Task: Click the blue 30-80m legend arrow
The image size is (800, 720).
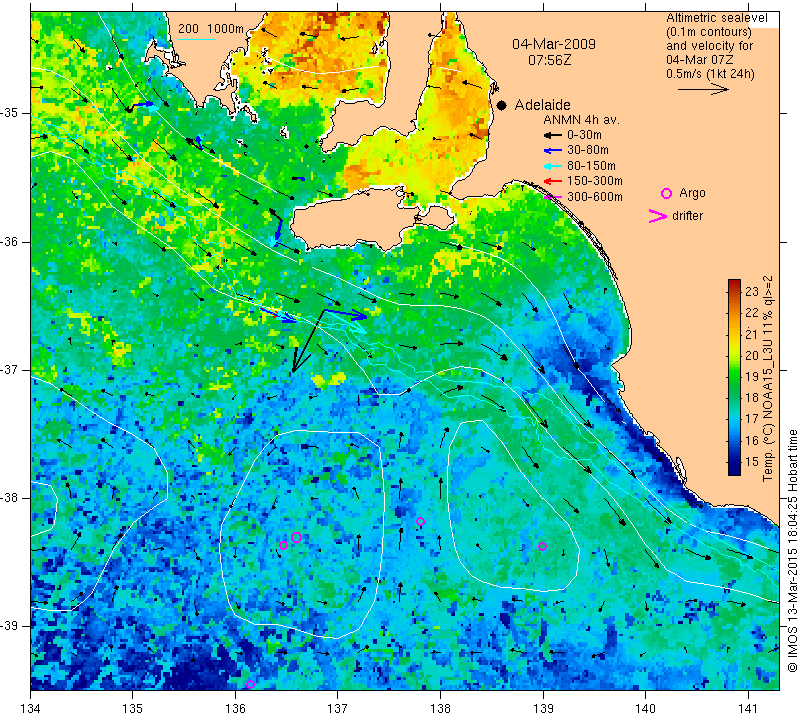Action: pyautogui.click(x=552, y=151)
